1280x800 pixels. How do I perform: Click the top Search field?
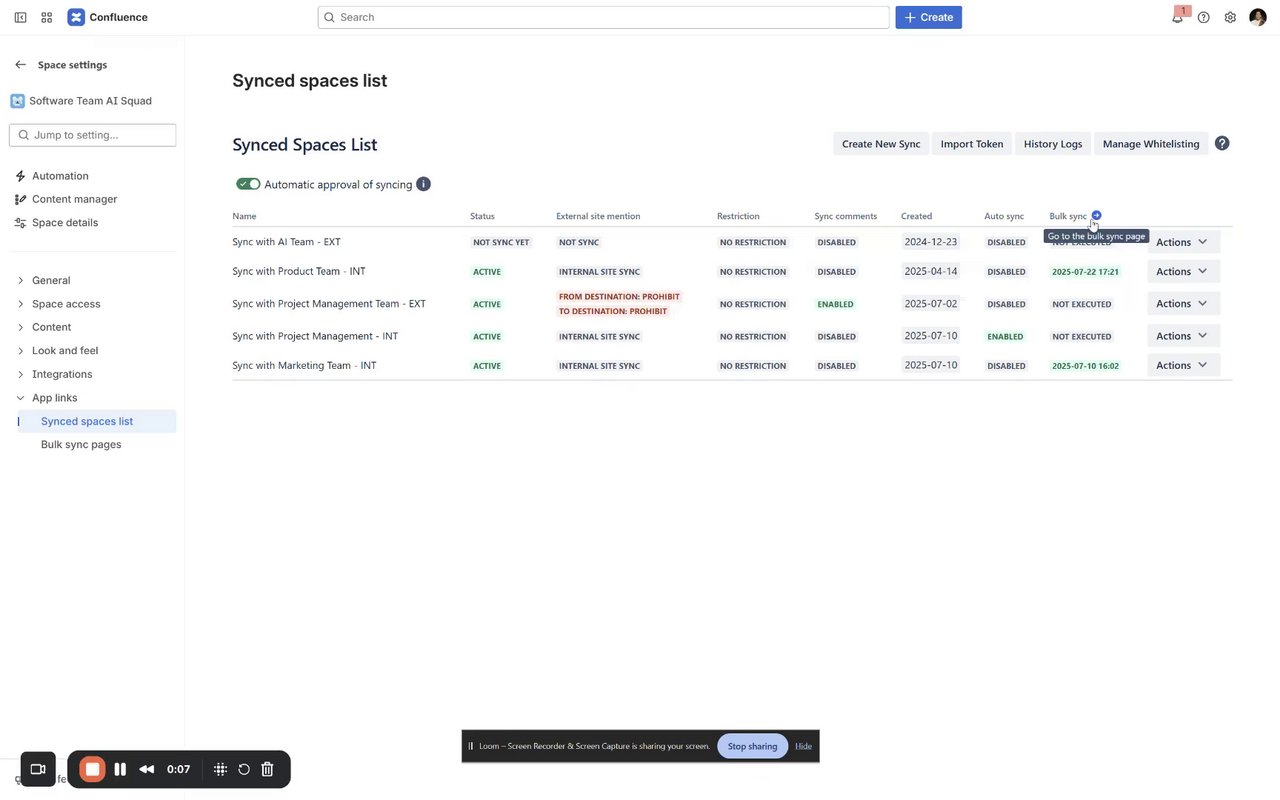click(x=603, y=17)
